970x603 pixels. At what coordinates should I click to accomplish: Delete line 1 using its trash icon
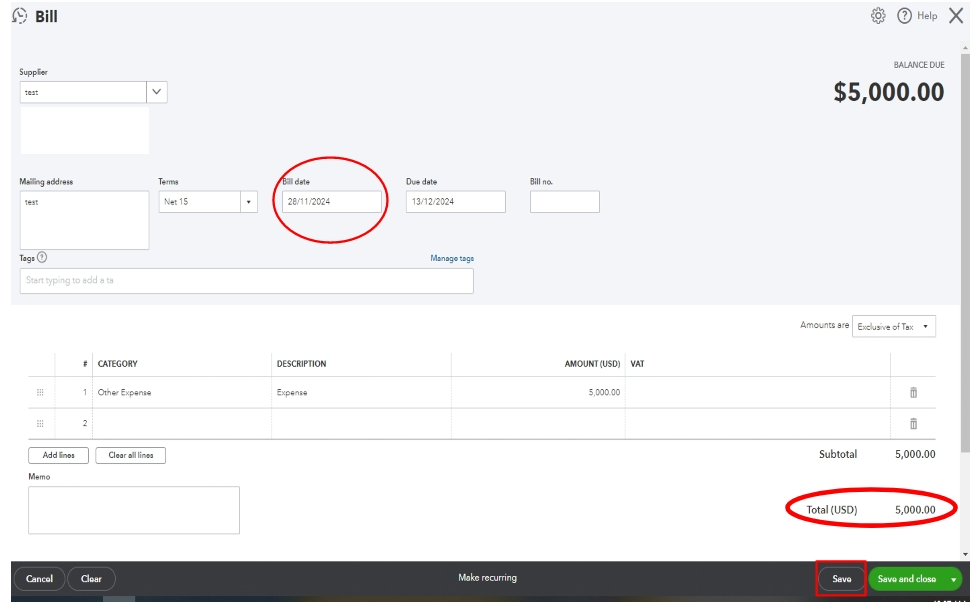916,394
